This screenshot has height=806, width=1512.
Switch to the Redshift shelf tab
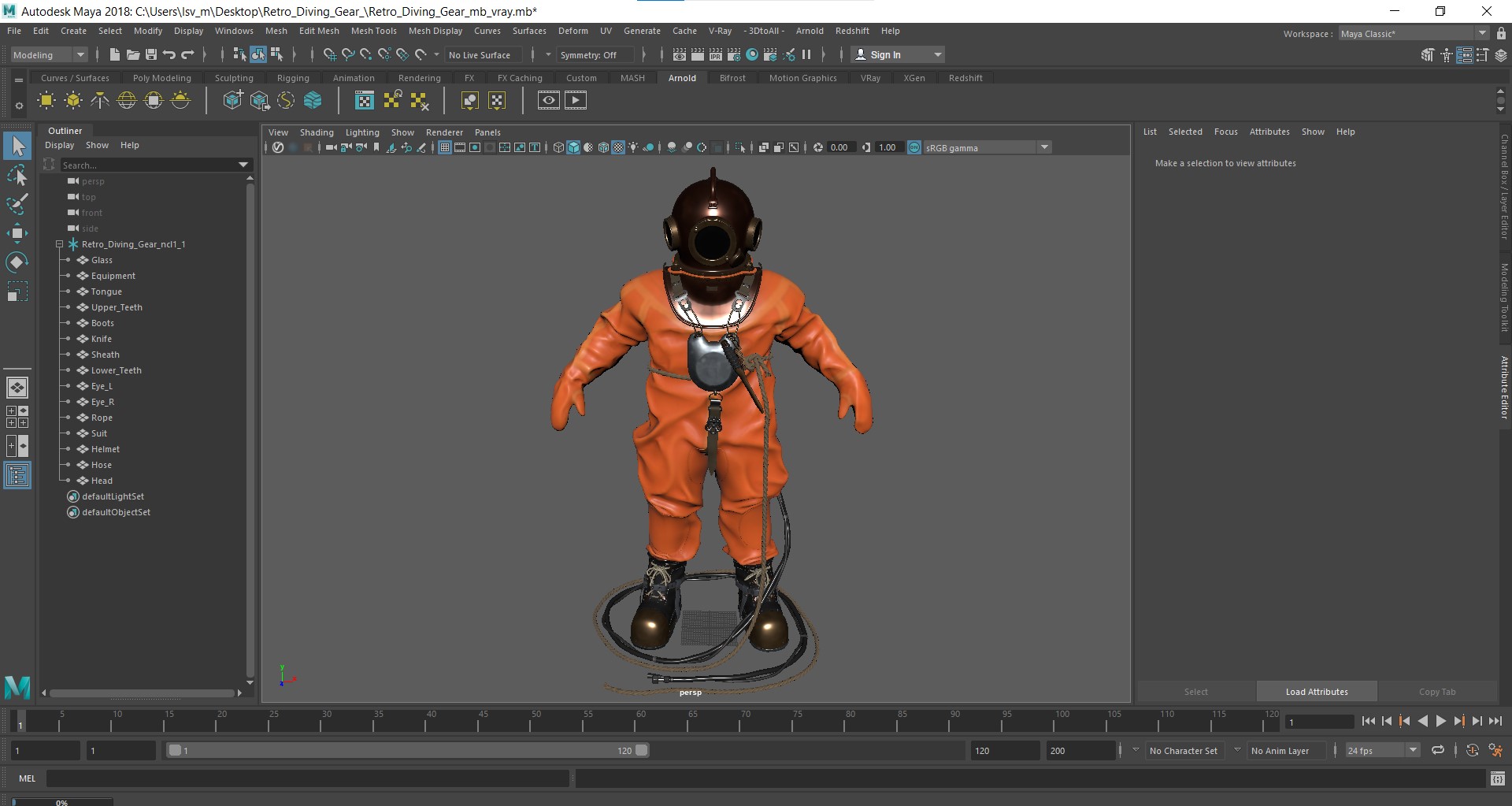tap(965, 78)
